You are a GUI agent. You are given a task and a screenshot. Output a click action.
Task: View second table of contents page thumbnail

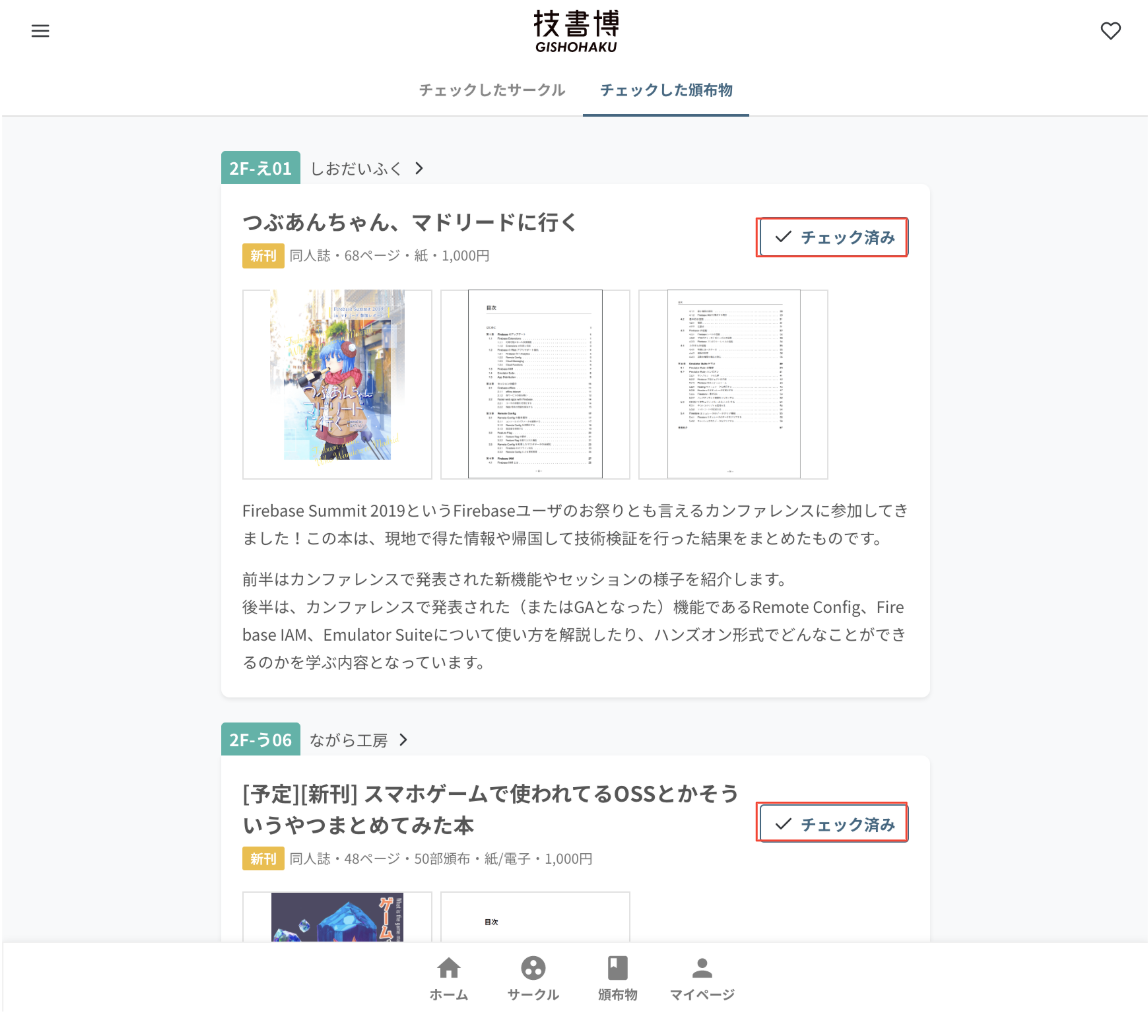[733, 384]
